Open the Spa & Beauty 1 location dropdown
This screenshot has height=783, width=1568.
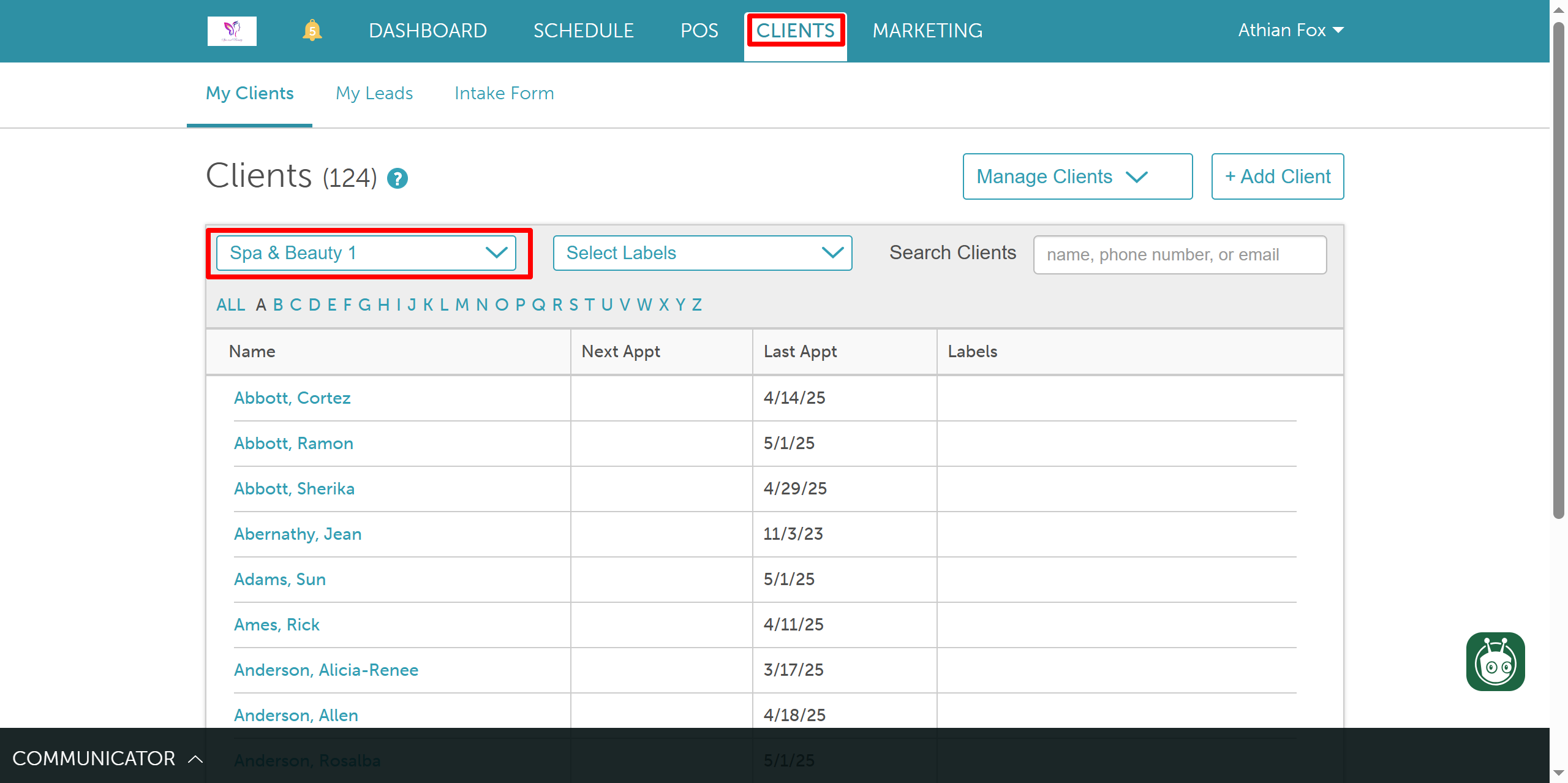pyautogui.click(x=366, y=253)
